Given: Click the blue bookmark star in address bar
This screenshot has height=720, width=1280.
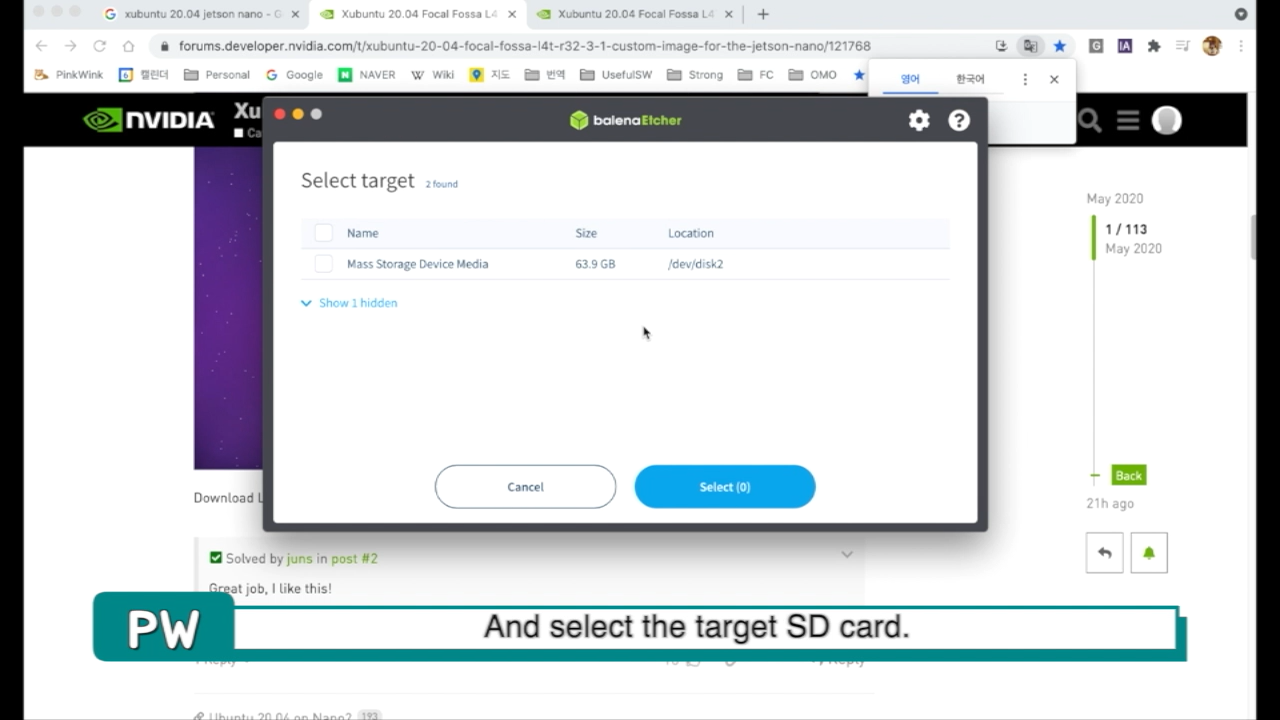Looking at the screenshot, I should click(1059, 46).
